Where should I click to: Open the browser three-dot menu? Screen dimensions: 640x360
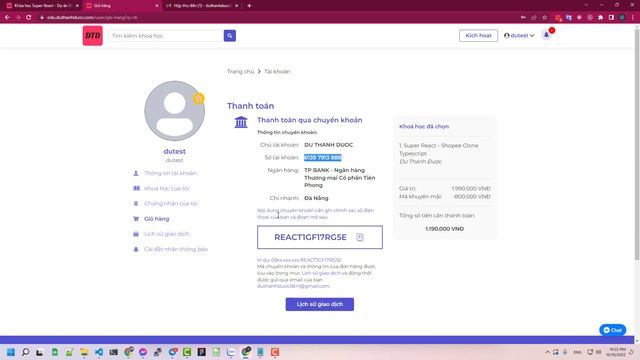tap(633, 18)
